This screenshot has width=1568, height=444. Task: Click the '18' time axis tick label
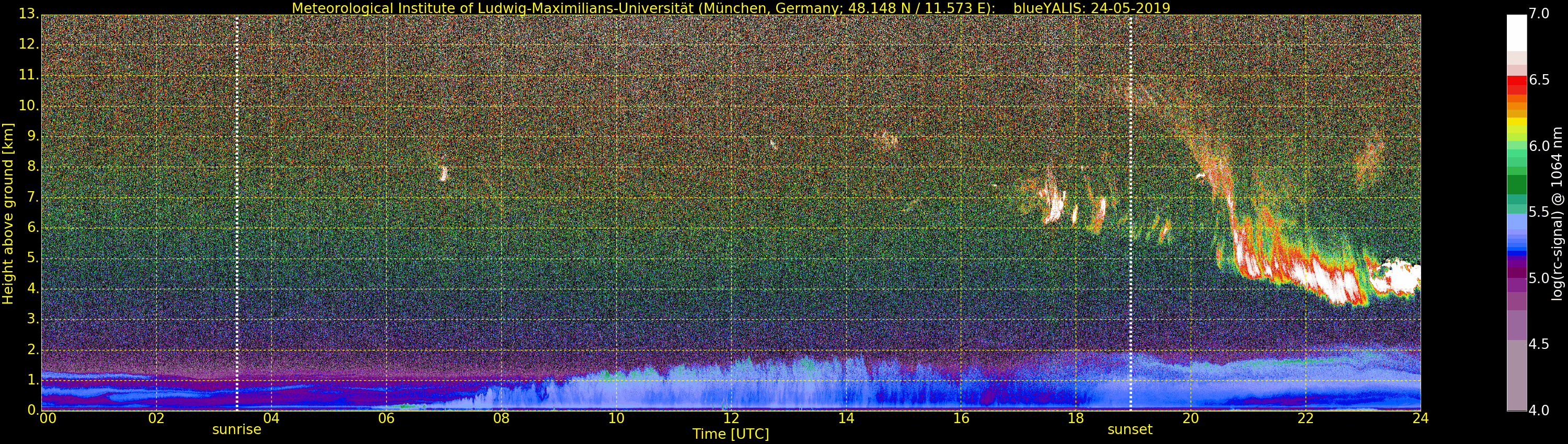click(1076, 418)
